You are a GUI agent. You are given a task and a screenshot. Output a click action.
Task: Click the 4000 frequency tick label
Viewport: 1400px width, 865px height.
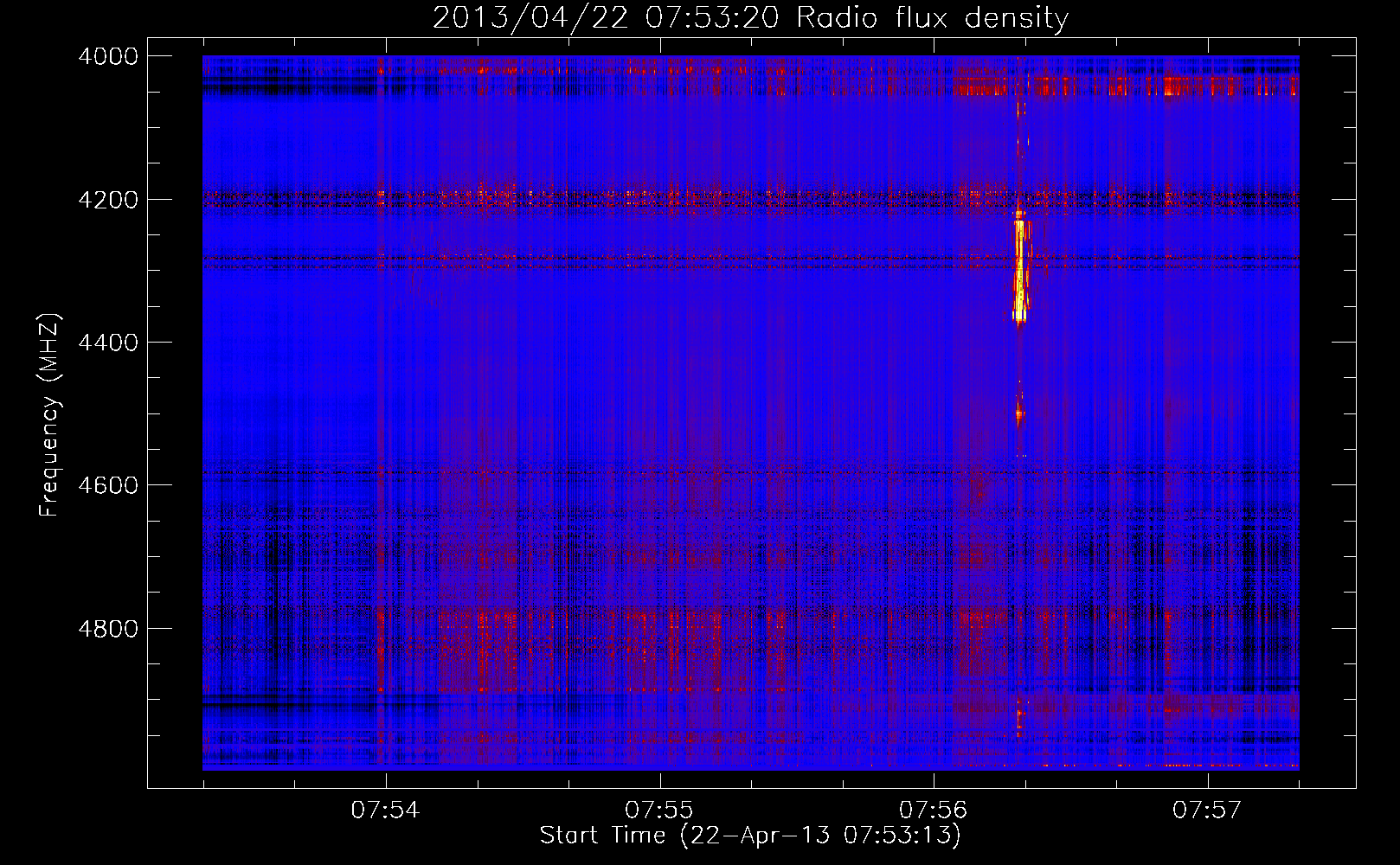(x=108, y=56)
